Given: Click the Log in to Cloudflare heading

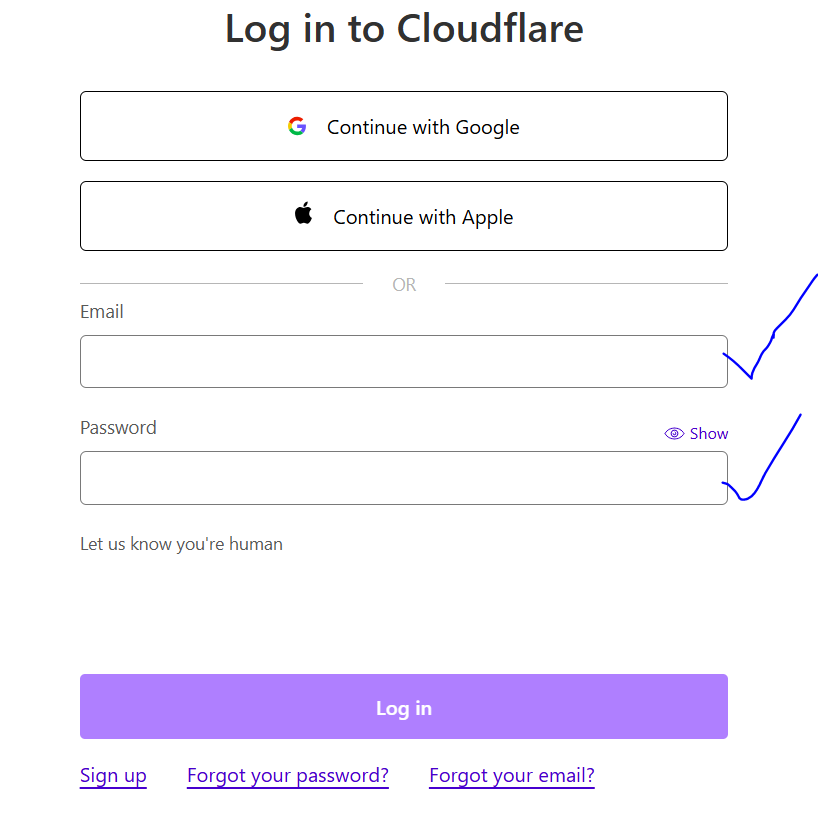Looking at the screenshot, I should point(404,29).
